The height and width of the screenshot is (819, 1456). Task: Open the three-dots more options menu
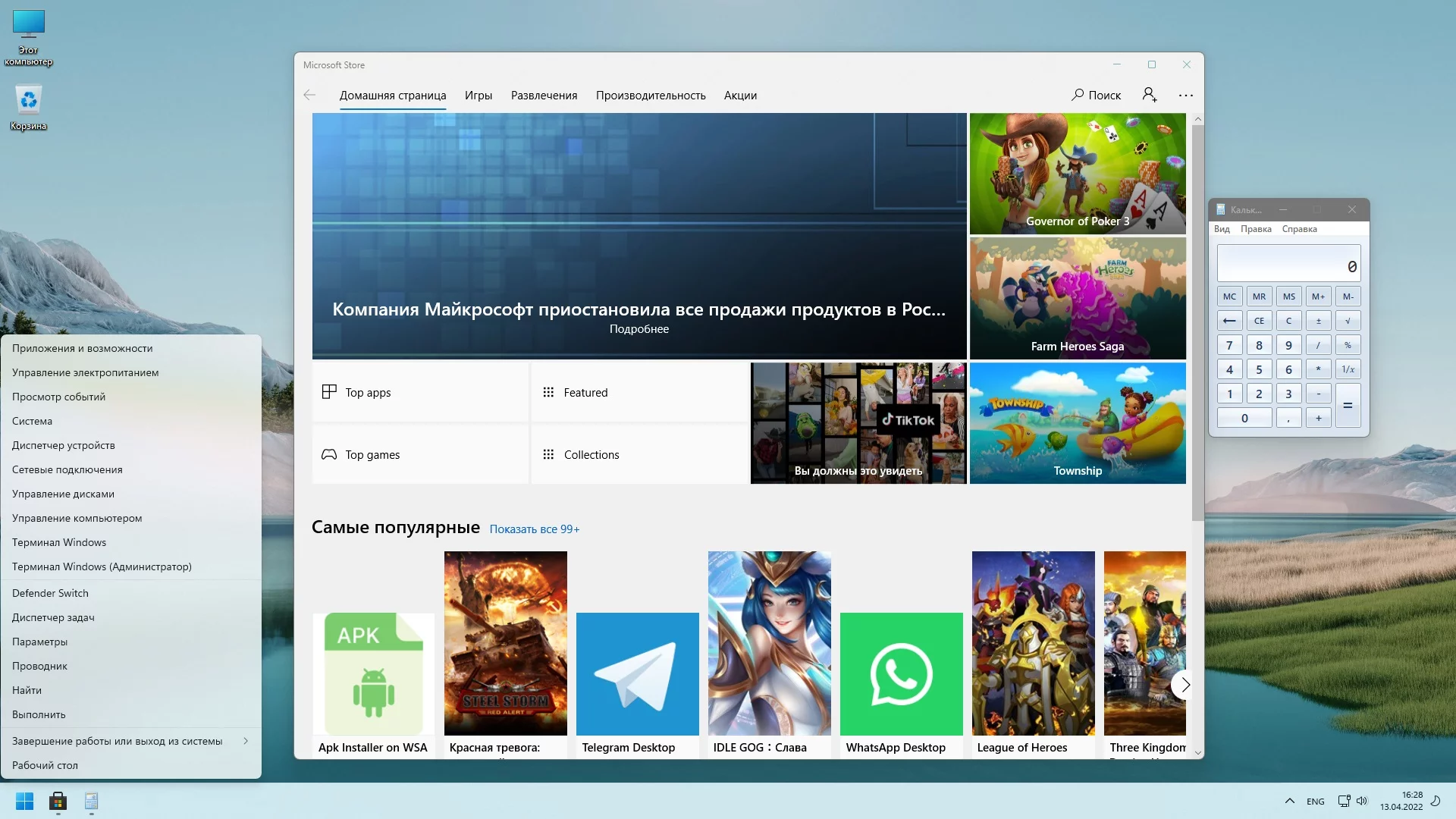1186,96
